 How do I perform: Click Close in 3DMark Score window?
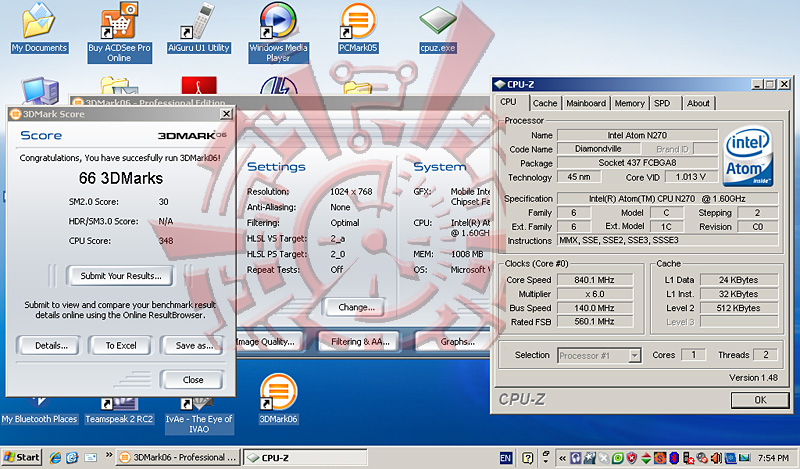point(193,380)
